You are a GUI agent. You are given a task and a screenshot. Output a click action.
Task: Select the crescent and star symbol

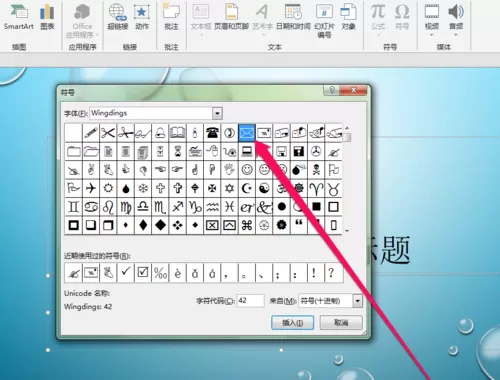point(247,188)
